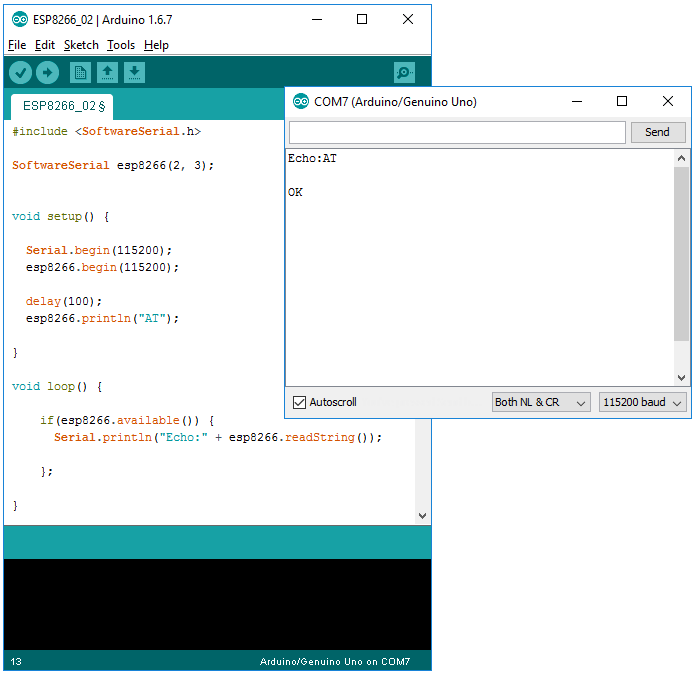Screen dimensions: 698x675
Task: Open the Edit menu
Action: [x=45, y=45]
